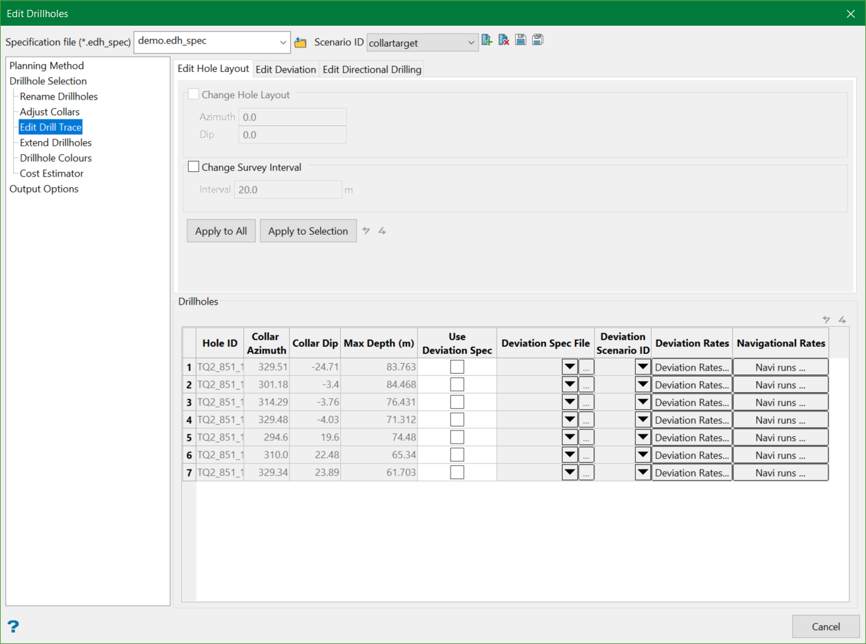Switch to the Edit Deviation tab
Screen dimensions: 866x644
[x=286, y=70]
